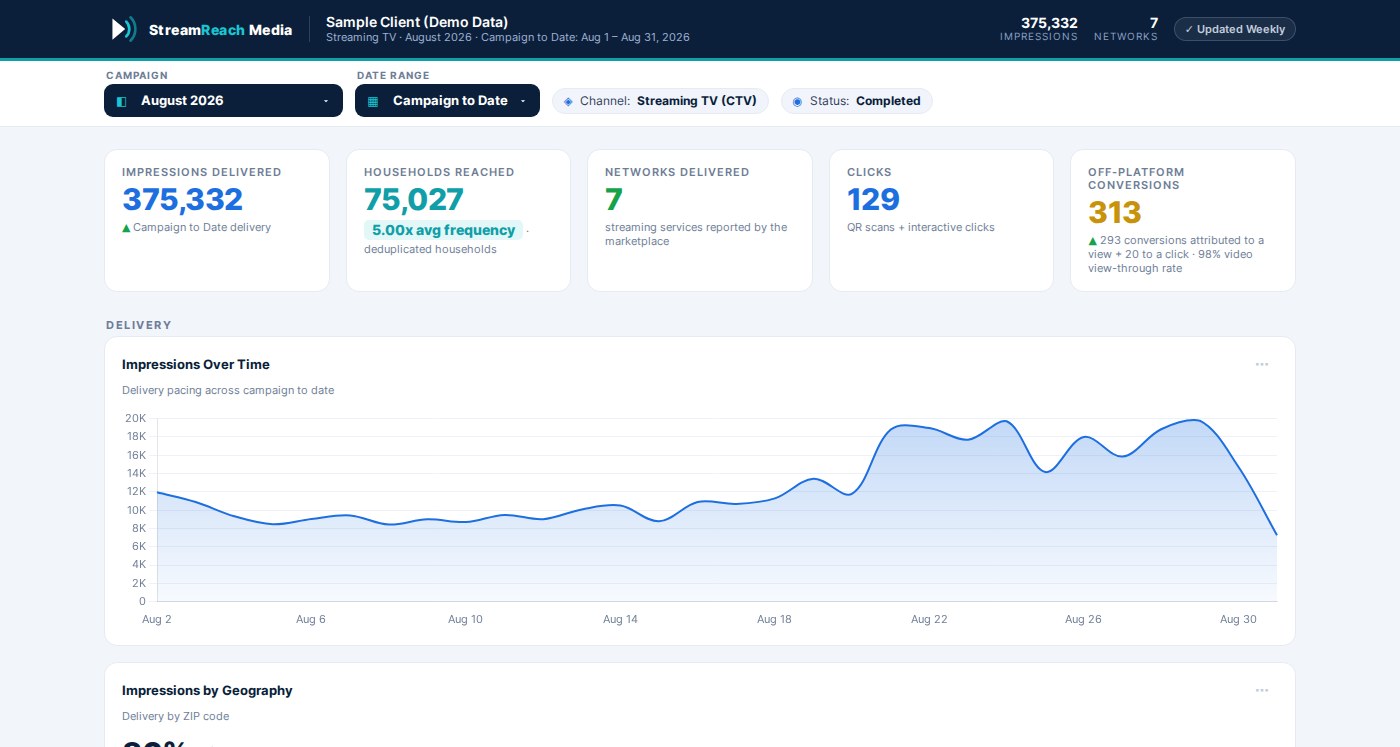Click the Aug 30 axis label

pyautogui.click(x=1238, y=619)
